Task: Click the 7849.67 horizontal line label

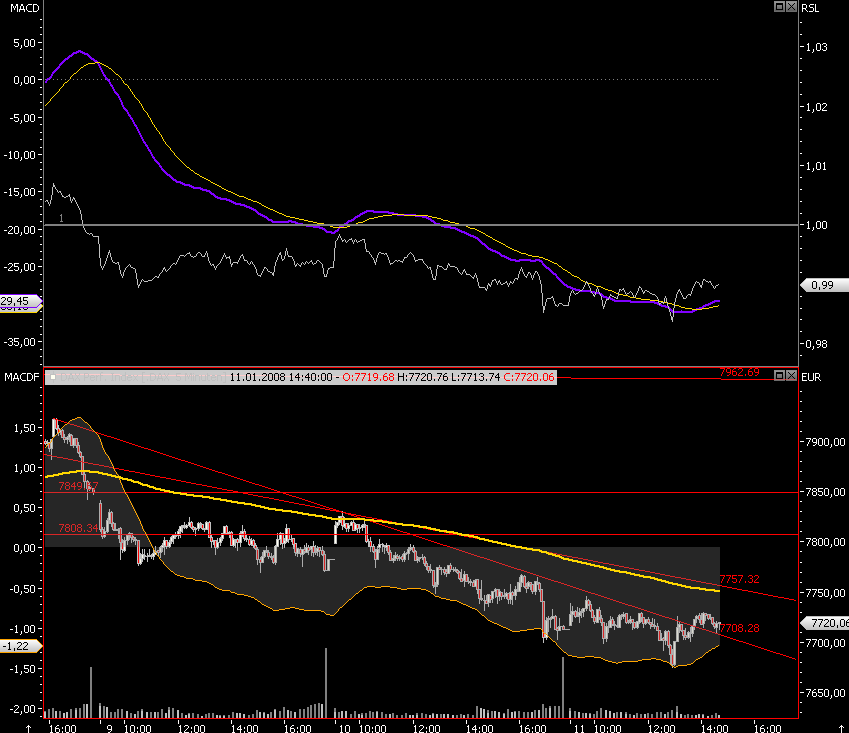Action: (79, 486)
